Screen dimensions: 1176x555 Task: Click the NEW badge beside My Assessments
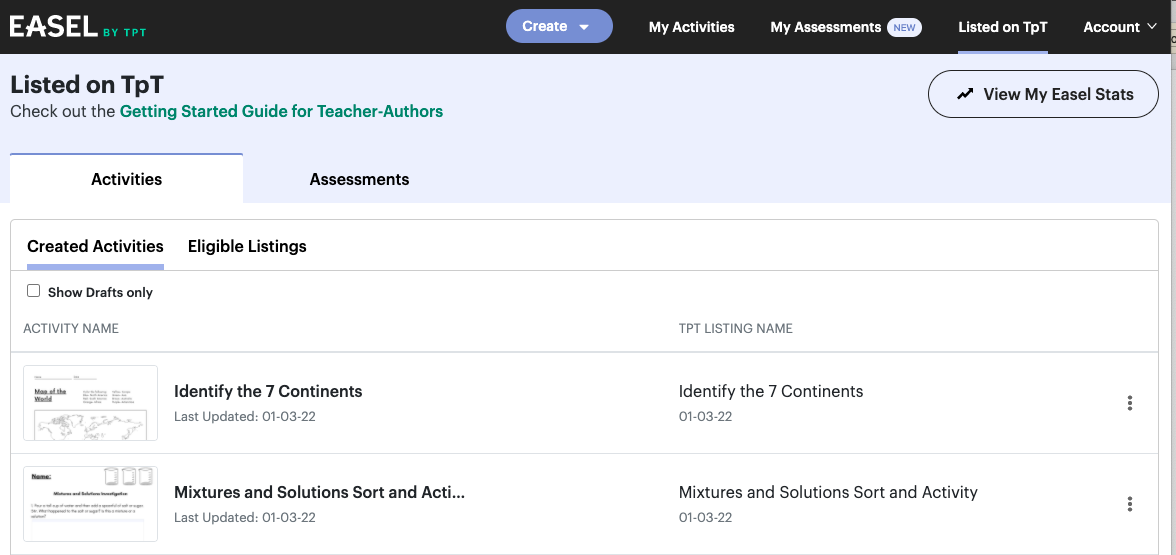[x=904, y=27]
